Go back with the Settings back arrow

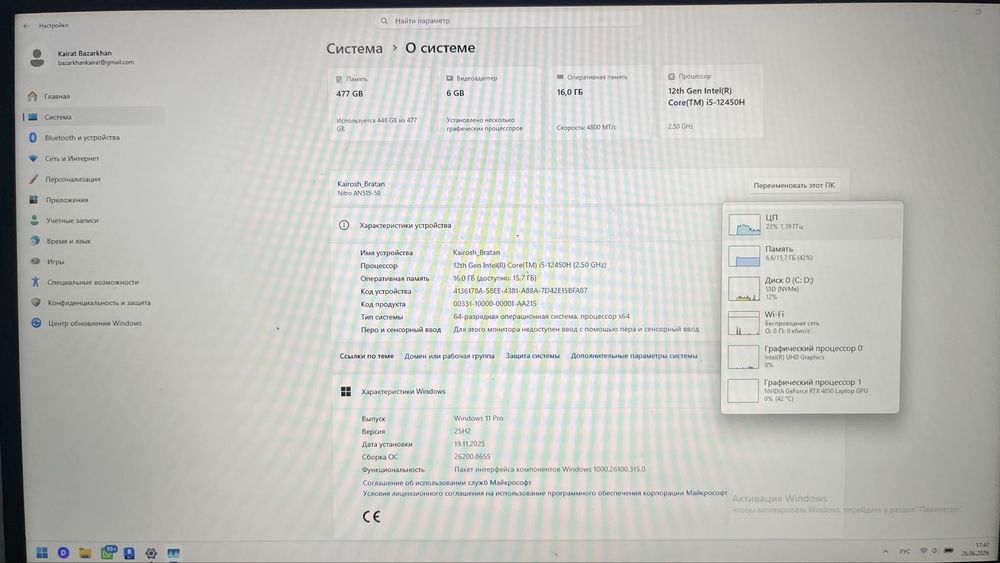(x=26, y=26)
